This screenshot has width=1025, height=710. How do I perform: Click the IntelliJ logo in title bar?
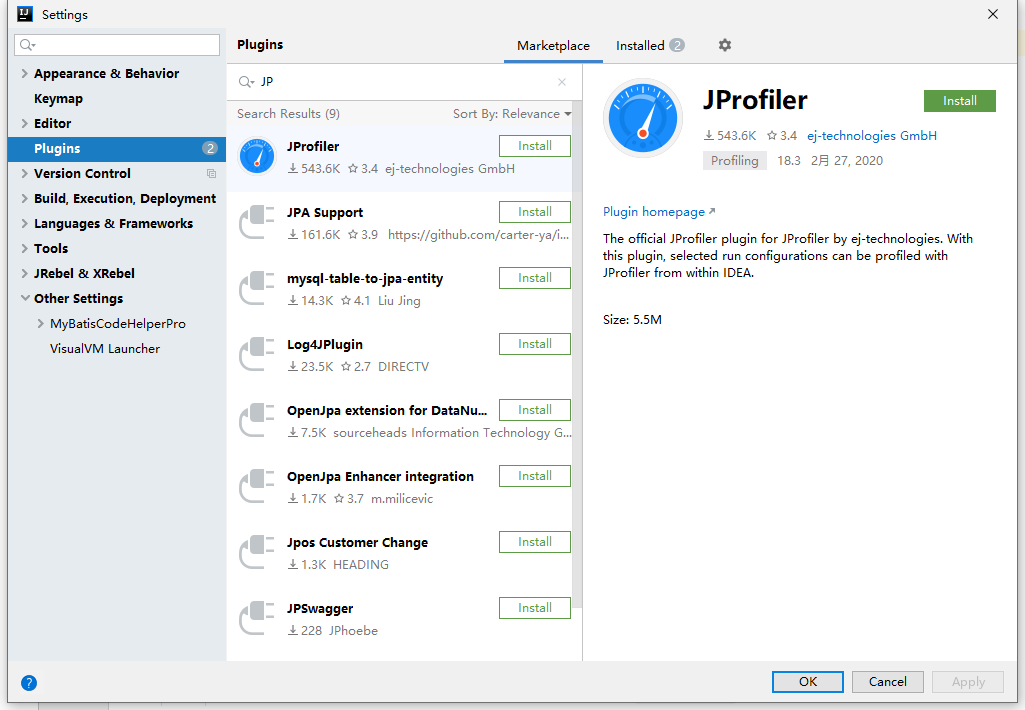pyautogui.click(x=25, y=14)
